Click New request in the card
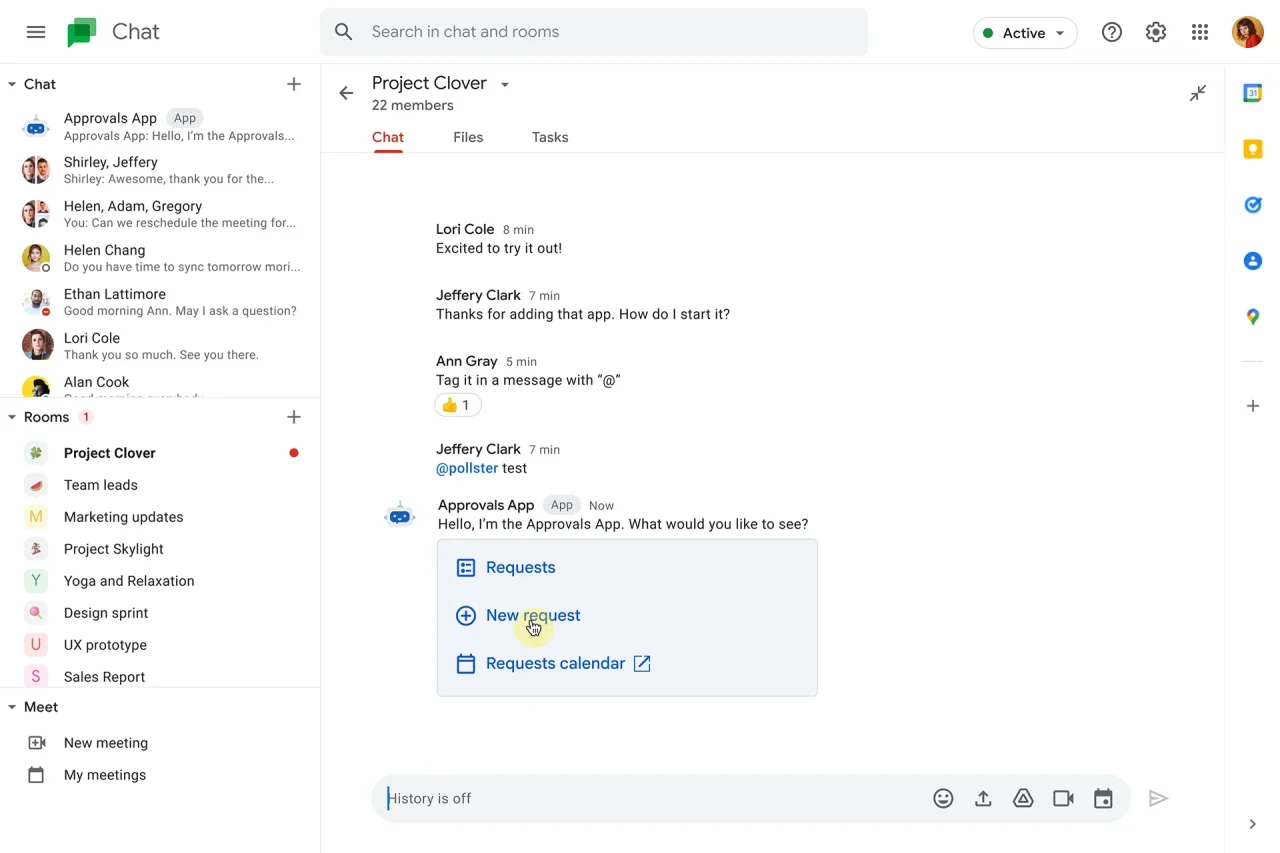Screen dimensions: 1280x853 click(x=518, y=615)
